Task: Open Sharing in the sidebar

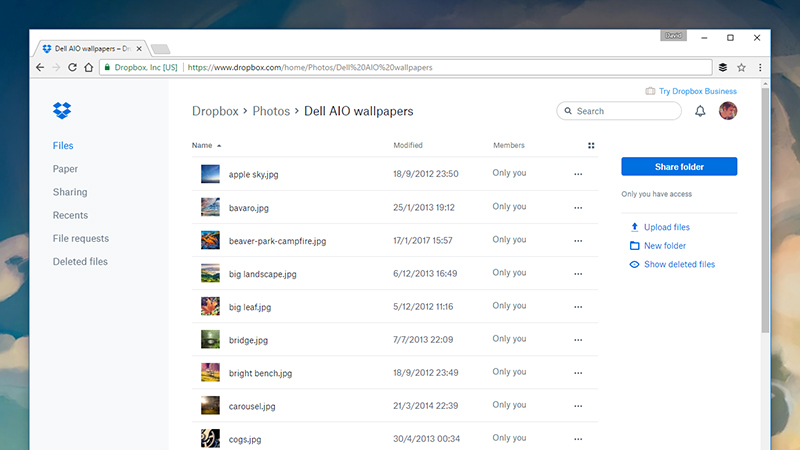Action: click(x=70, y=192)
